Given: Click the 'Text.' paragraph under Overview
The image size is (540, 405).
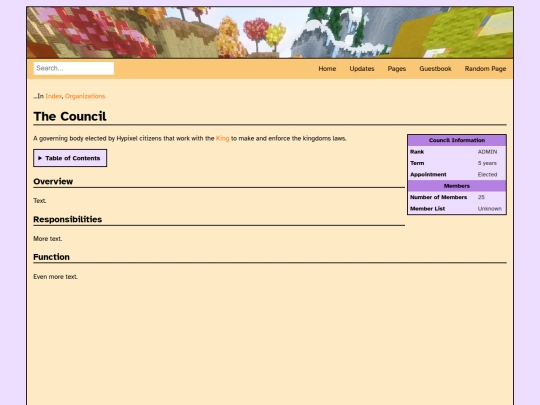Looking at the screenshot, I should (40, 201).
